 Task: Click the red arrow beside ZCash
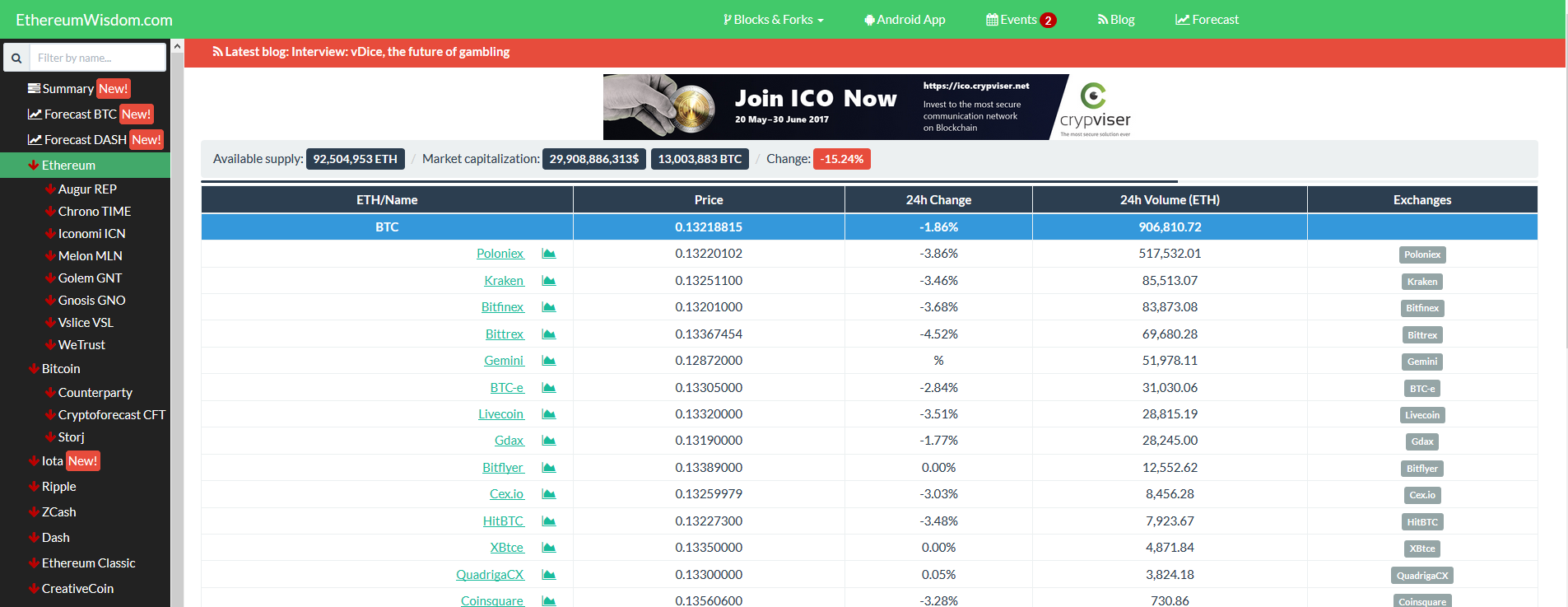point(34,511)
